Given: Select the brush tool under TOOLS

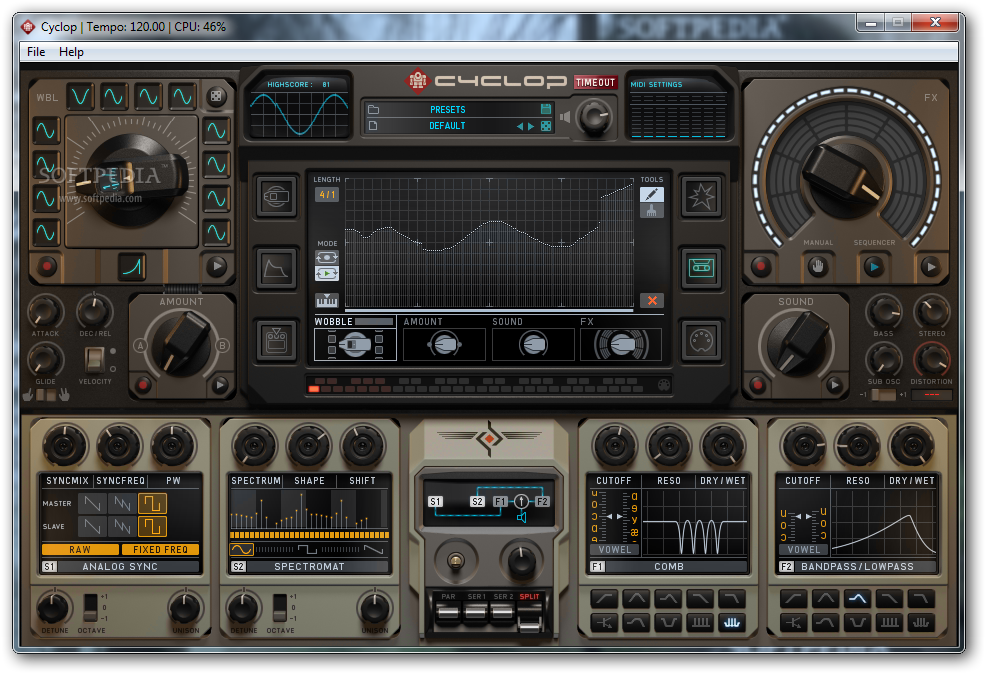Looking at the screenshot, I should [651, 211].
